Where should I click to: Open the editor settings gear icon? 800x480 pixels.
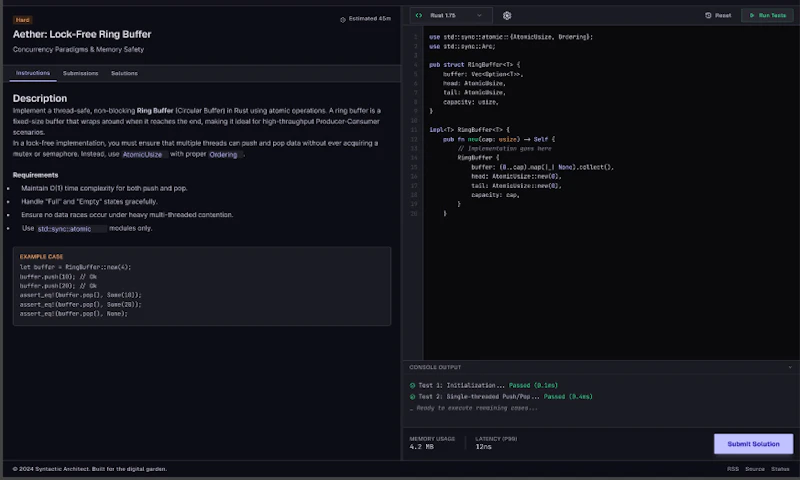507,16
